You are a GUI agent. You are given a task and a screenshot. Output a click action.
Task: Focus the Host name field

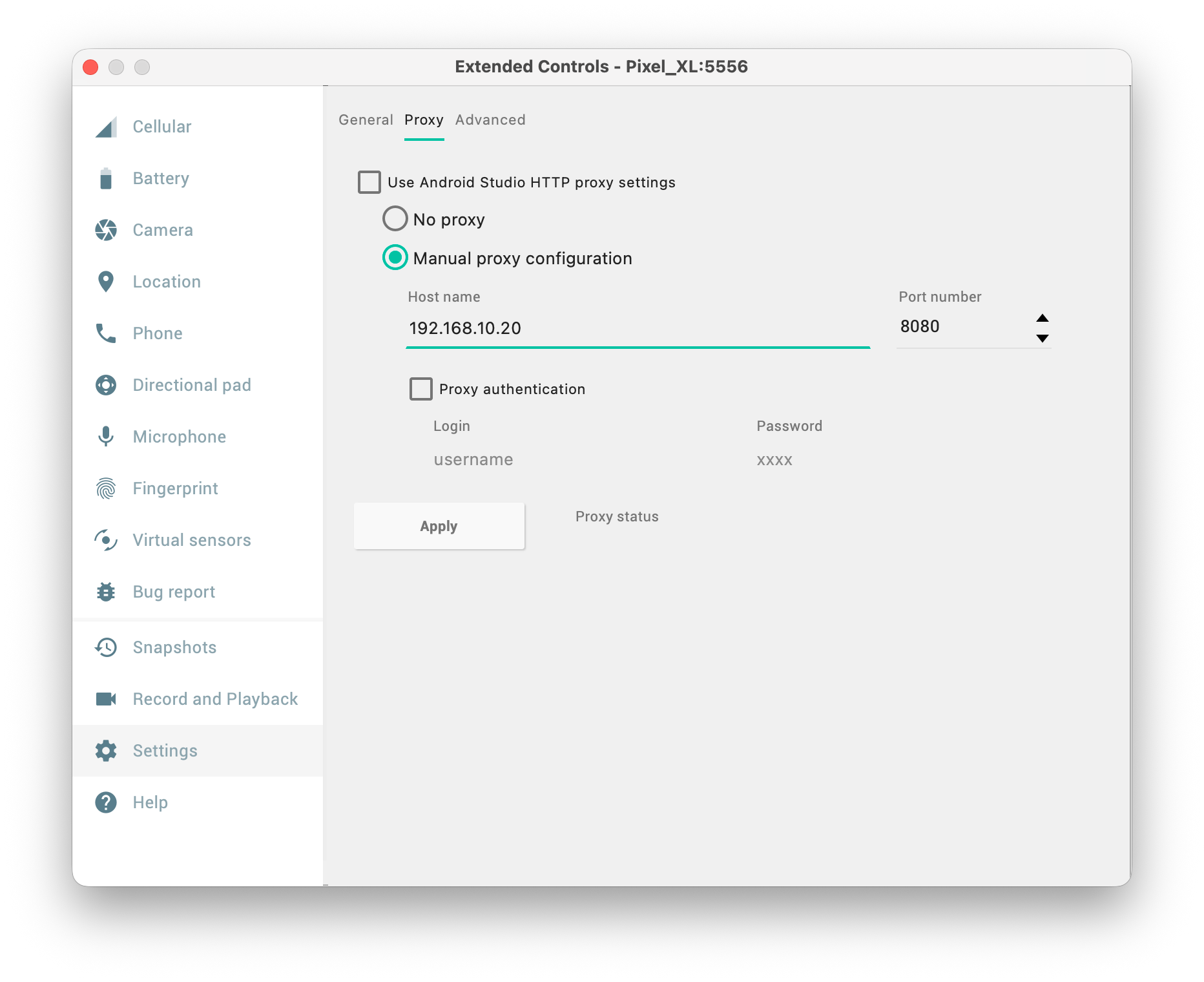tap(638, 329)
